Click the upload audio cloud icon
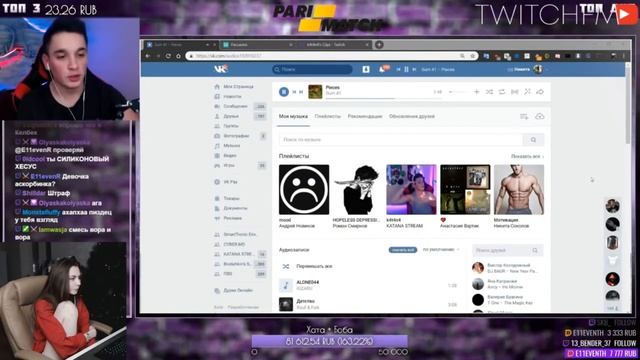Viewport: 640px width, 360px height. pos(540,117)
